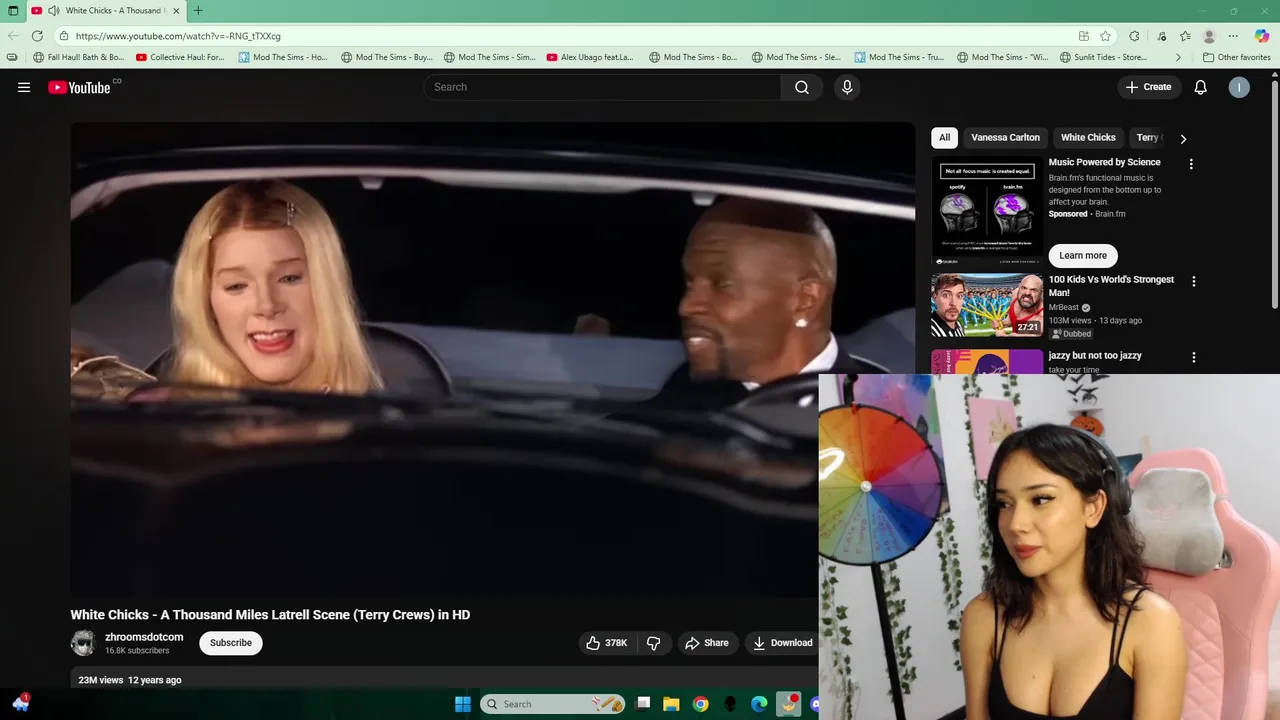Click Learn more on Brain.fm ad
1280x720 pixels.
(1083, 255)
